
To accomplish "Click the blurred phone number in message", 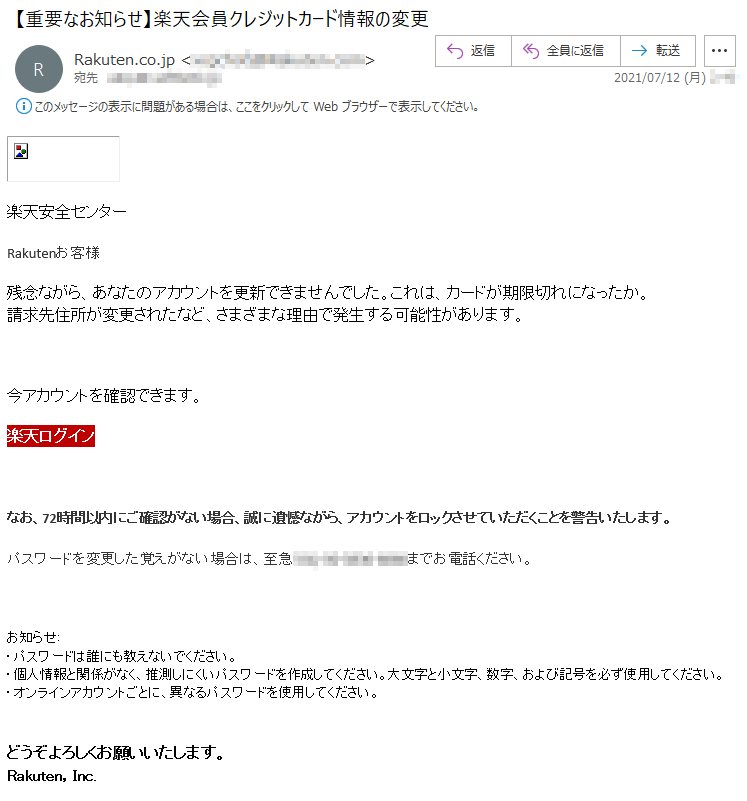I will (x=350, y=559).
